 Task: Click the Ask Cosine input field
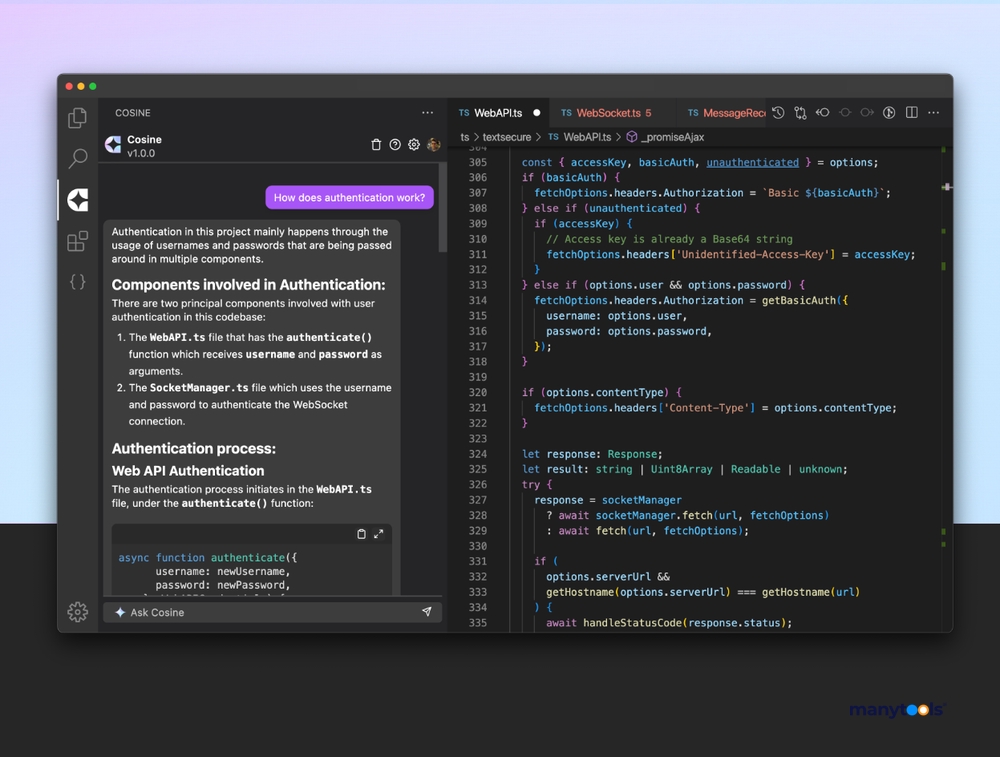(272, 612)
